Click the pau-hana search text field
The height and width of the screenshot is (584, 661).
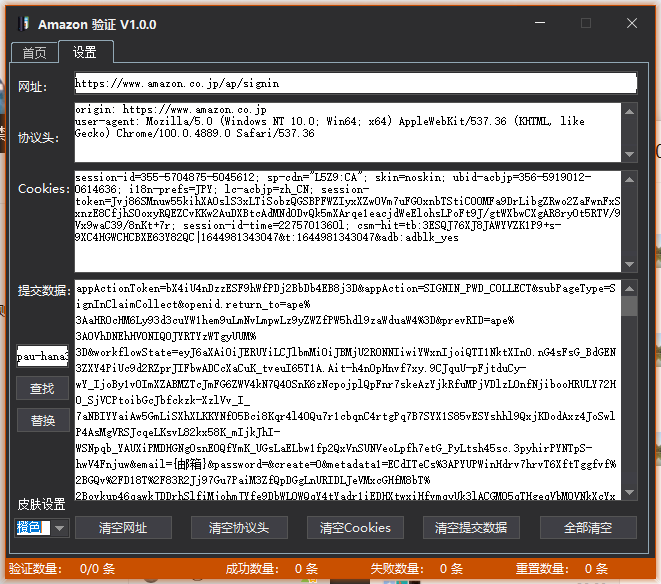pos(42,356)
